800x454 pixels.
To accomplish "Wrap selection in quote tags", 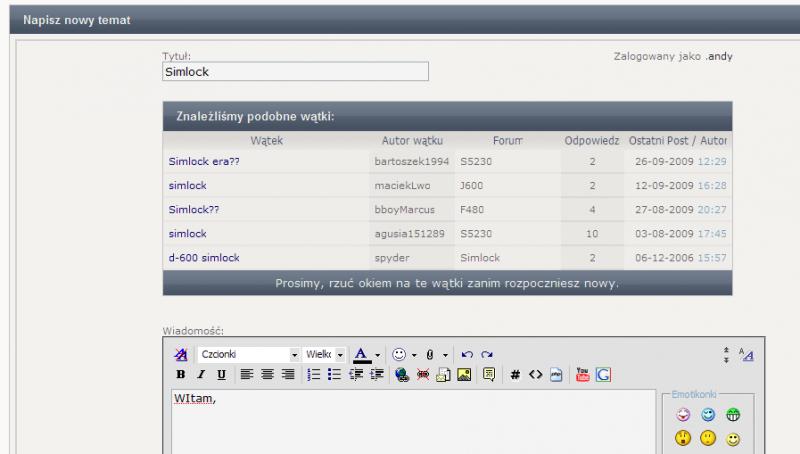I will [489, 374].
